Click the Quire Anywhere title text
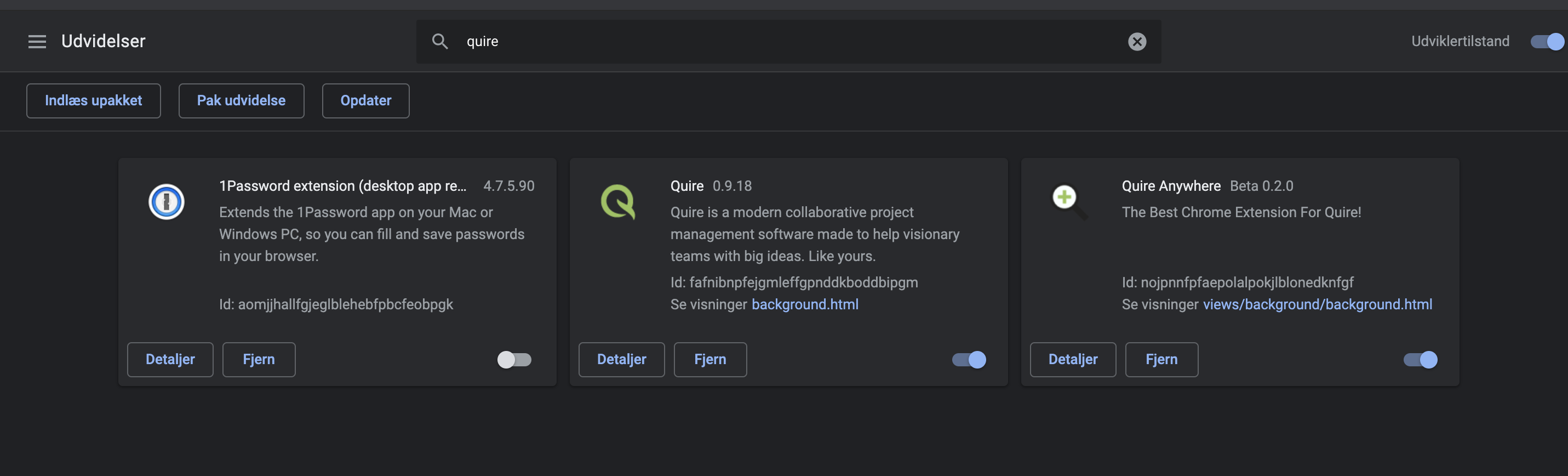 [1171, 186]
